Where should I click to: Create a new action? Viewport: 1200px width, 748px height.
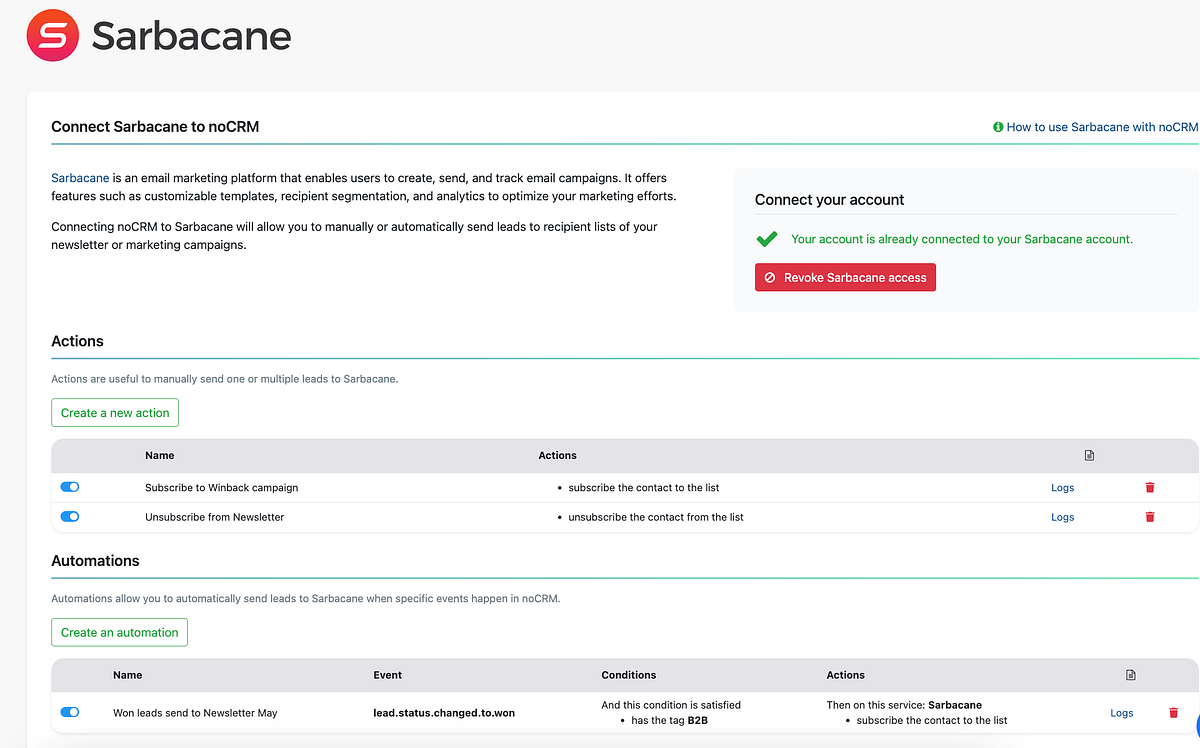point(115,413)
